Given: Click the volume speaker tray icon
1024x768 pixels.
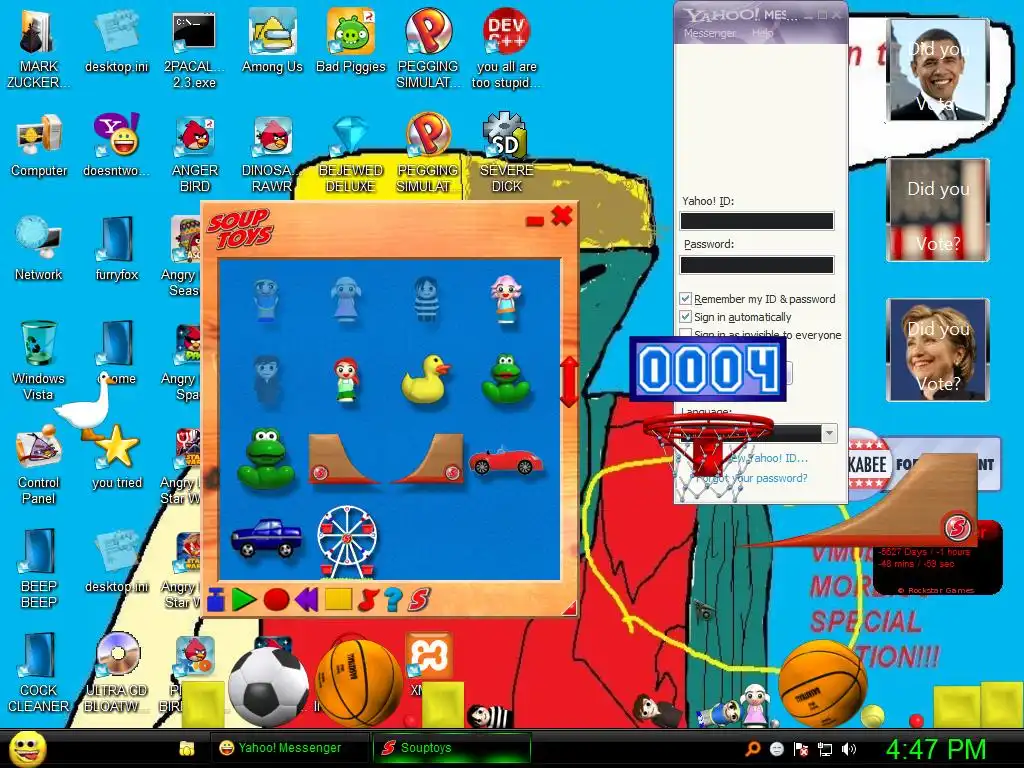Looking at the screenshot, I should click(x=849, y=749).
